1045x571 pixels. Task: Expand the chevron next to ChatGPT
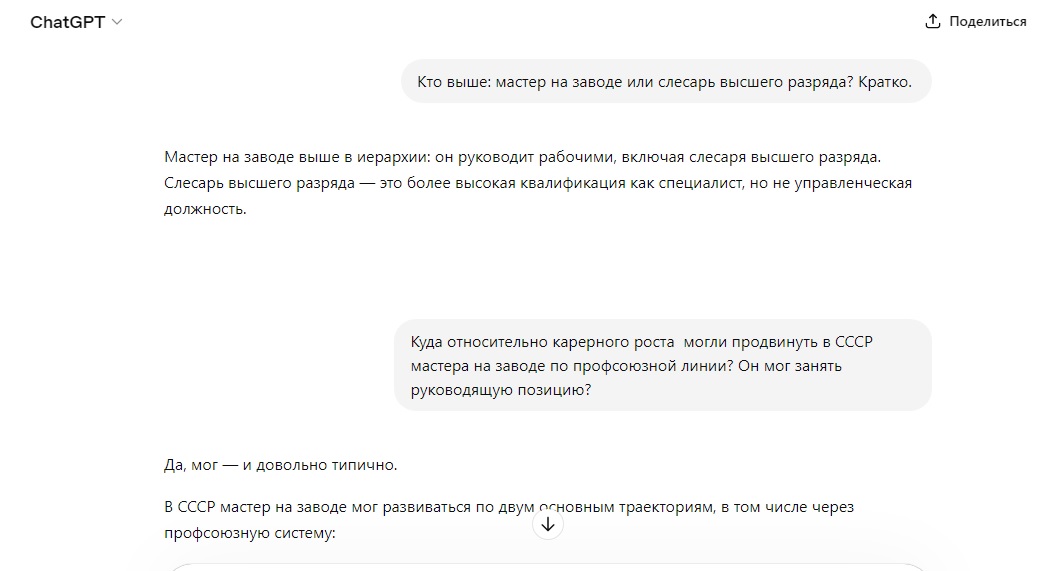[x=117, y=22]
